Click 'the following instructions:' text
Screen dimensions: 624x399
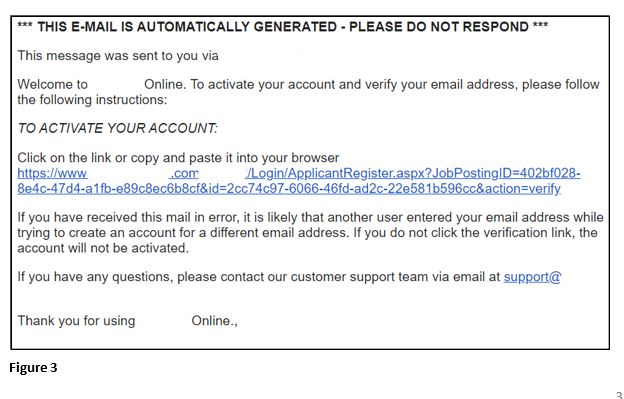click(x=92, y=99)
